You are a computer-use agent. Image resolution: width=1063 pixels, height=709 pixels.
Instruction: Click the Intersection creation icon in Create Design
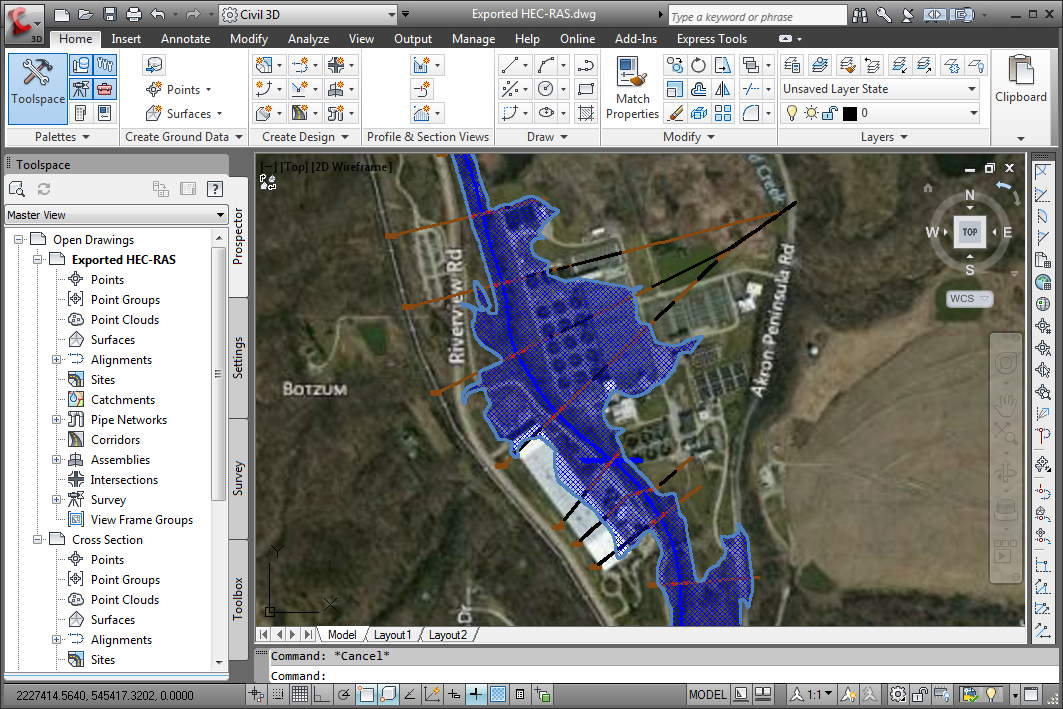[336, 65]
